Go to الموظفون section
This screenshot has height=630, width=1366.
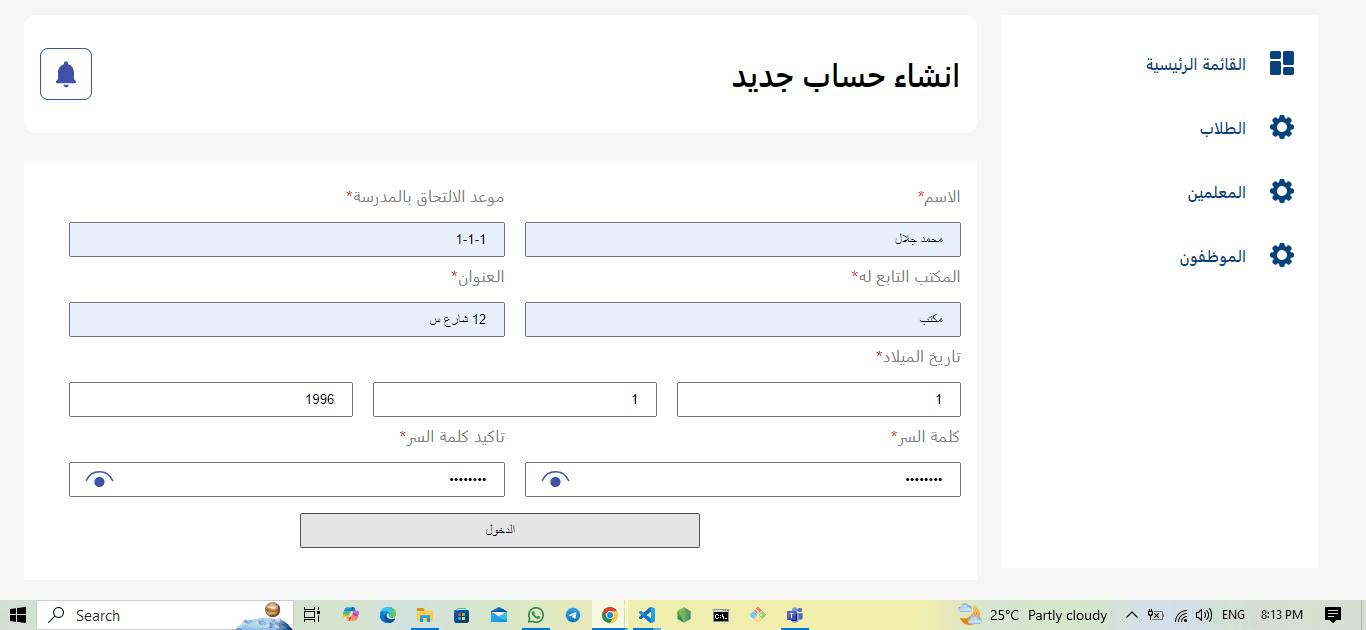pyautogui.click(x=1212, y=256)
